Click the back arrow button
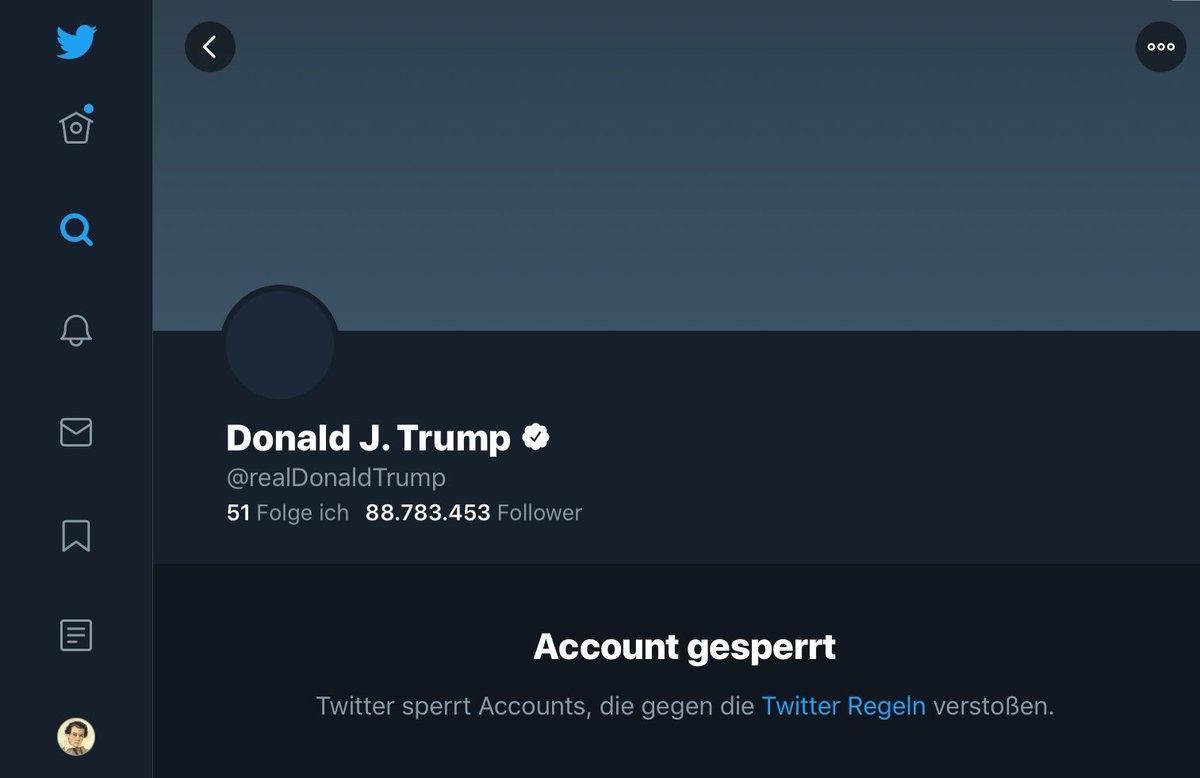 click(x=210, y=47)
